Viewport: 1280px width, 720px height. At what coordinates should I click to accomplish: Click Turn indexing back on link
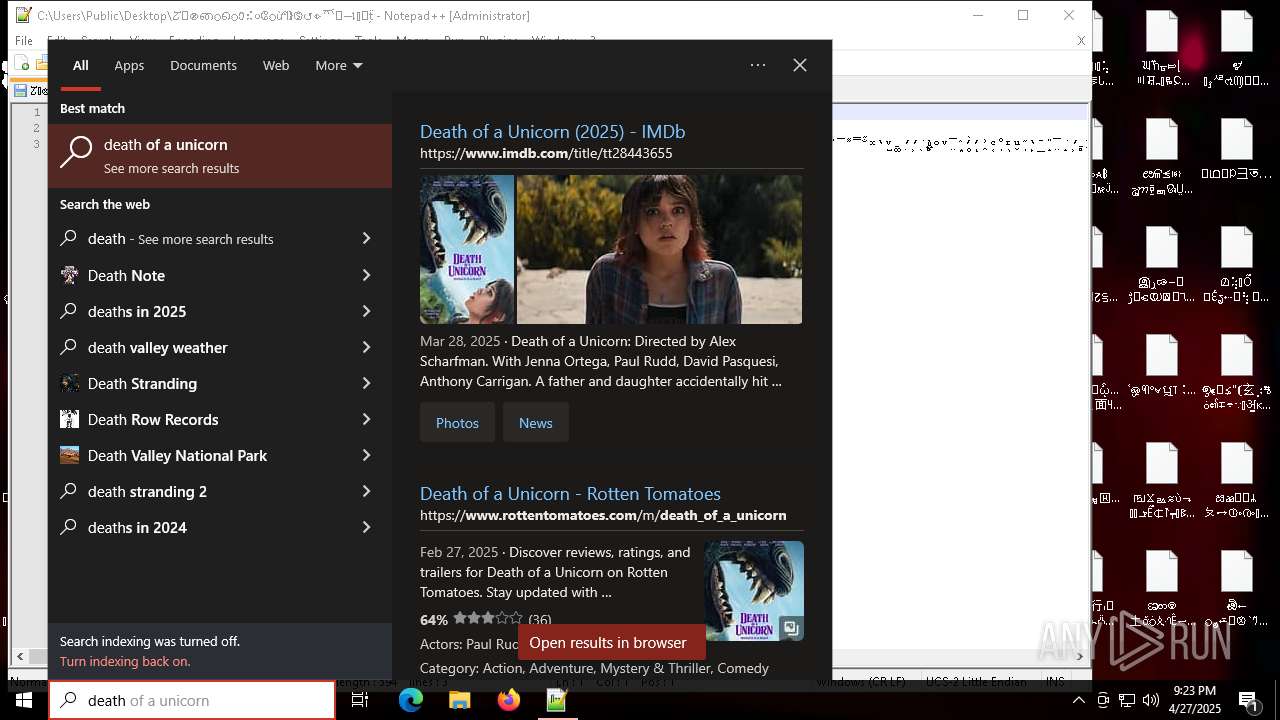coord(125,661)
